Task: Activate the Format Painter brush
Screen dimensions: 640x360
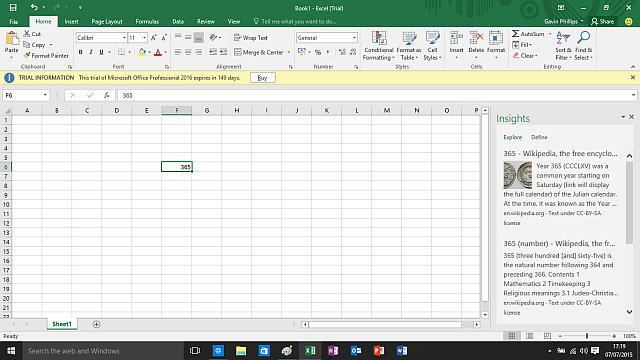Action: tap(46, 56)
